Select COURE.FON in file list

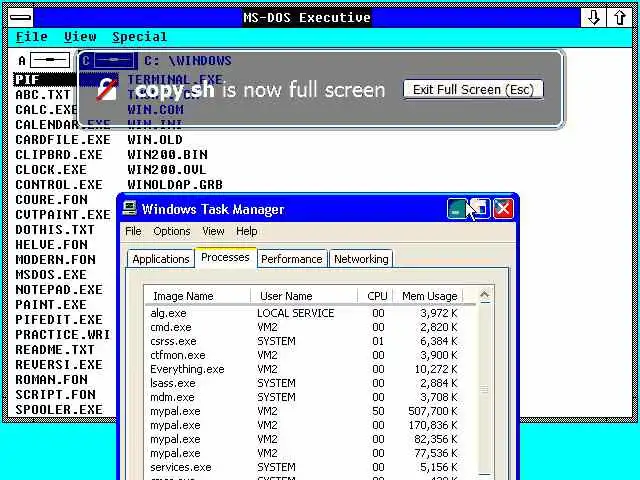pos(51,200)
